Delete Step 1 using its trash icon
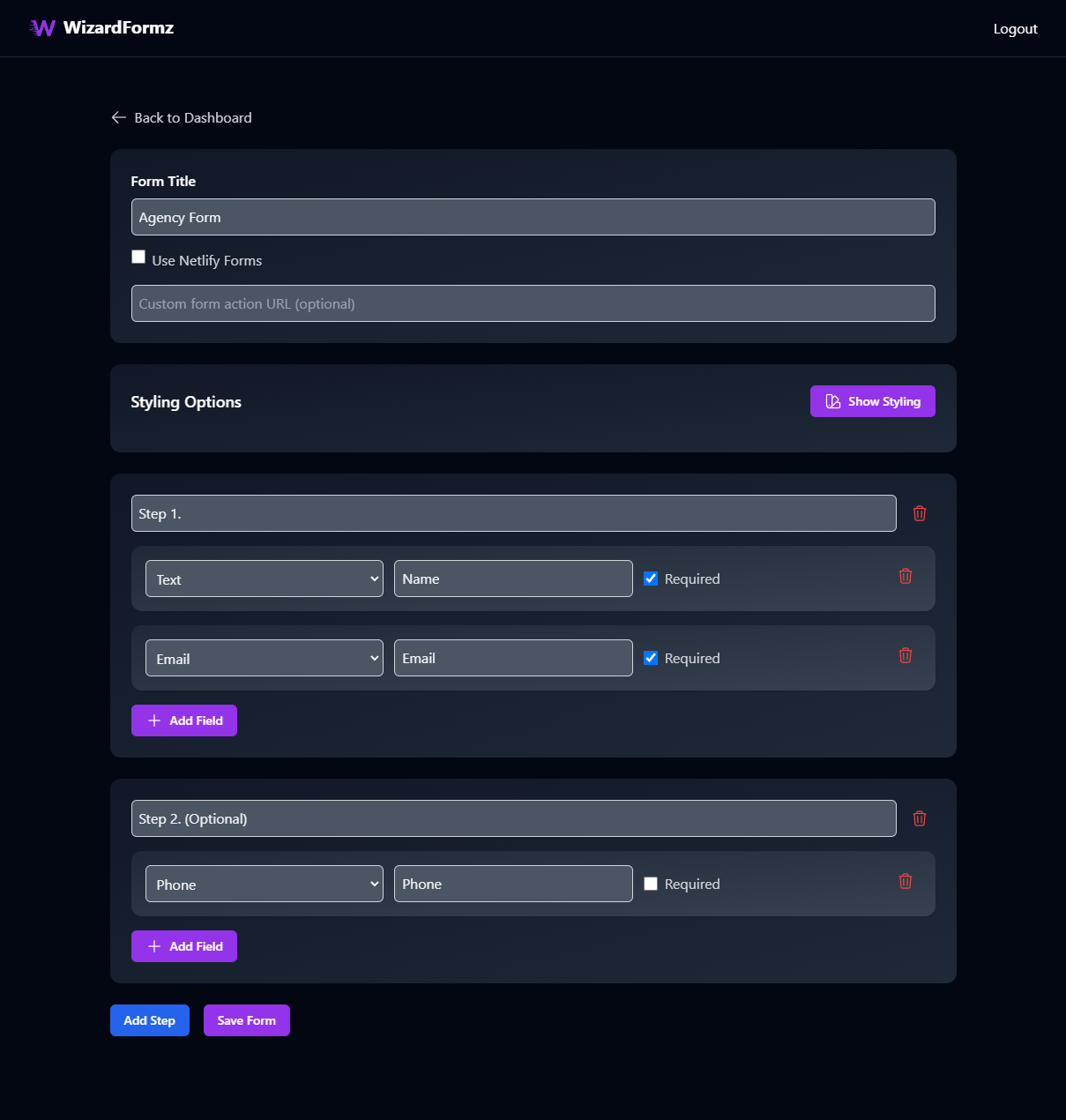 (919, 512)
